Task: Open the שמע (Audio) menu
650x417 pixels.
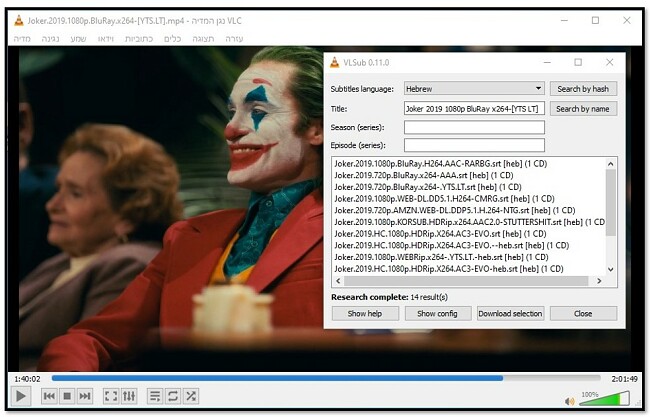Action: 78,39
